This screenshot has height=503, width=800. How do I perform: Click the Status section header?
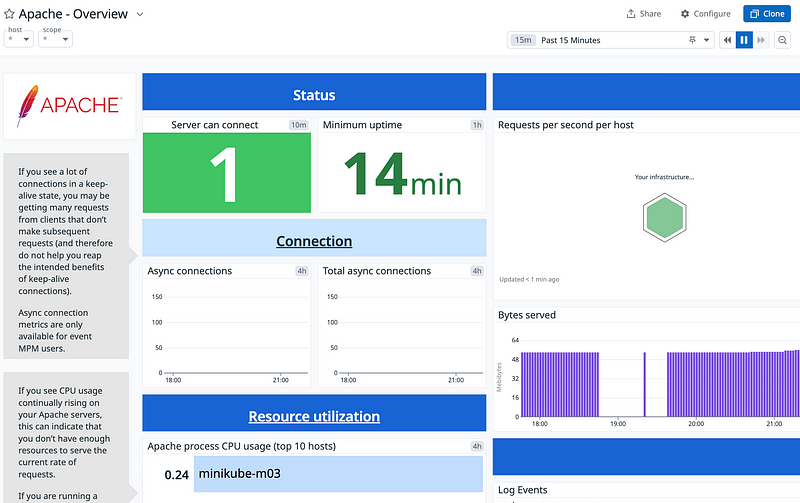[x=314, y=95]
